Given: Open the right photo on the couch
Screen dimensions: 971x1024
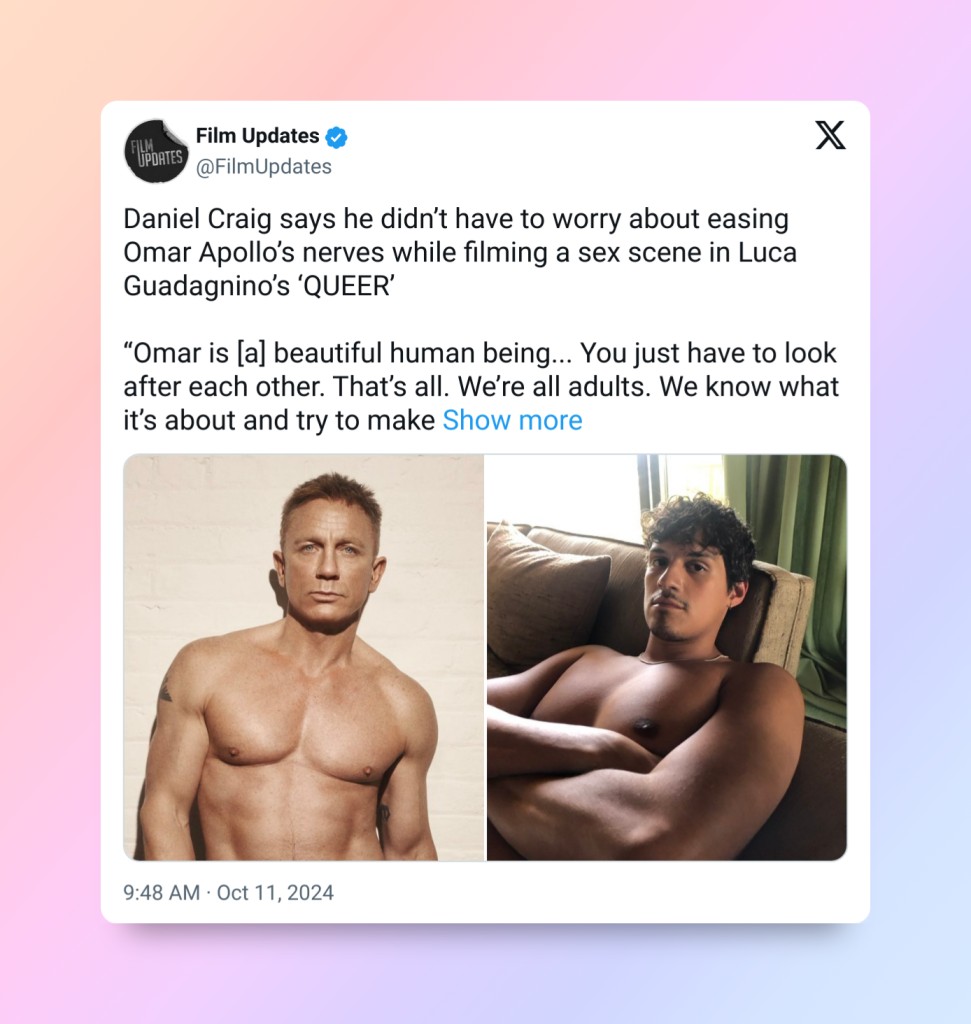Looking at the screenshot, I should point(667,658).
